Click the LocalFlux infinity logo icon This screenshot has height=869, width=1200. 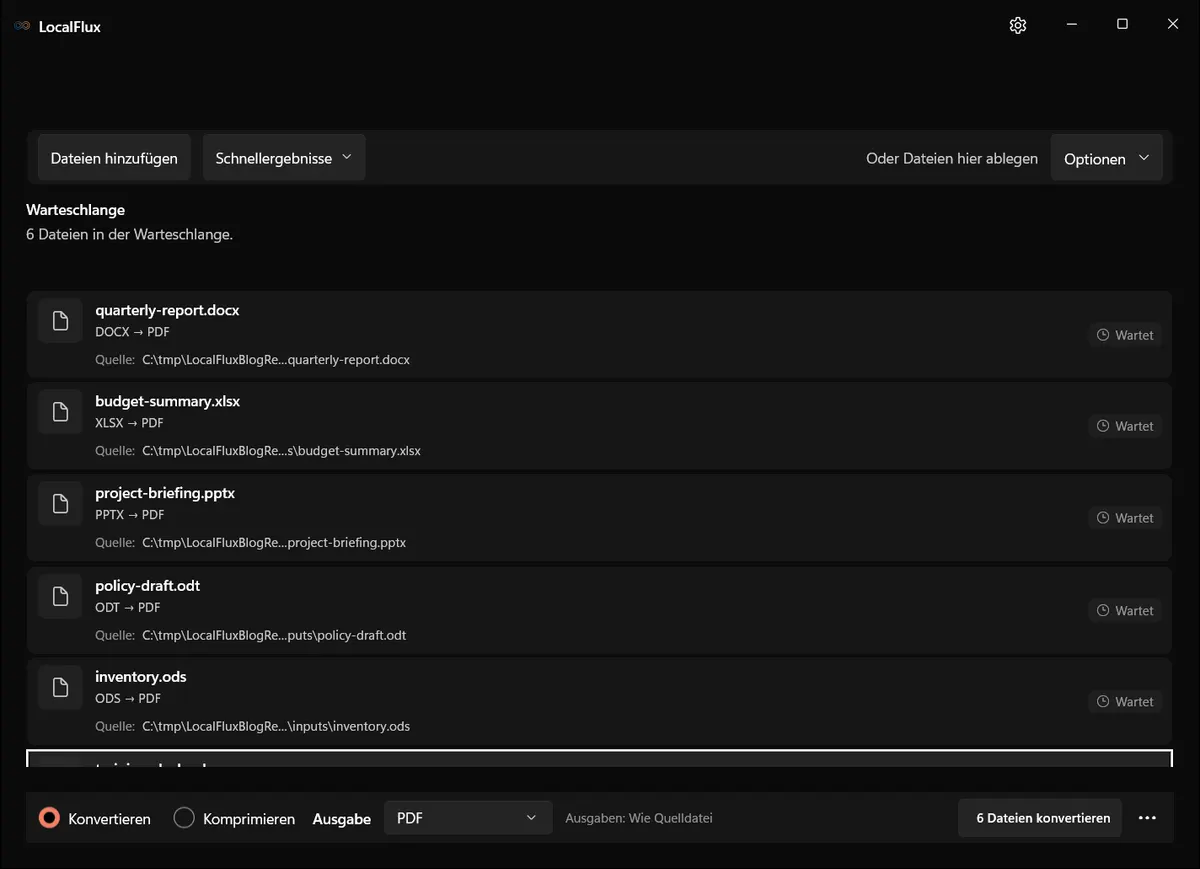22,26
